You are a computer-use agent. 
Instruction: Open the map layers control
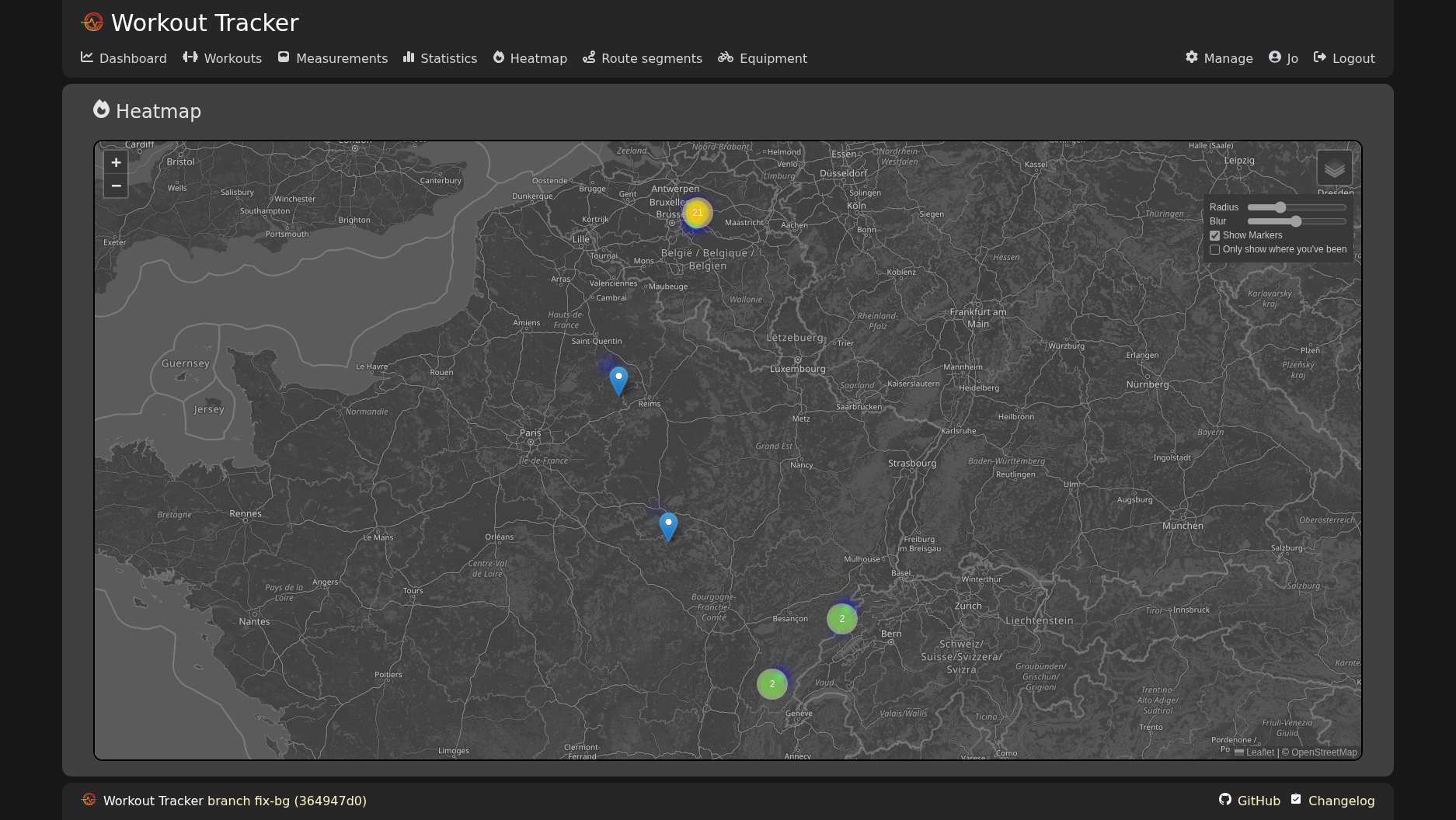pos(1334,168)
